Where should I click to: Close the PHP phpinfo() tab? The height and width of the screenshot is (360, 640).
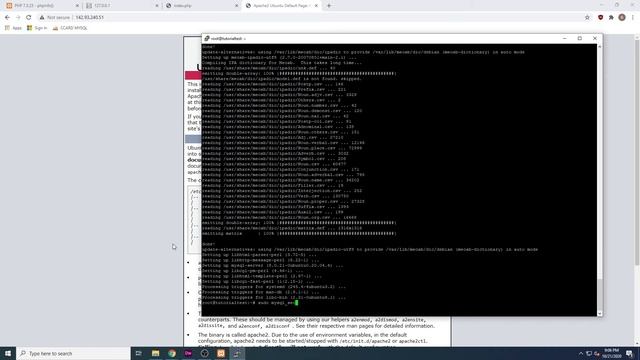pyautogui.click(x=77, y=6)
